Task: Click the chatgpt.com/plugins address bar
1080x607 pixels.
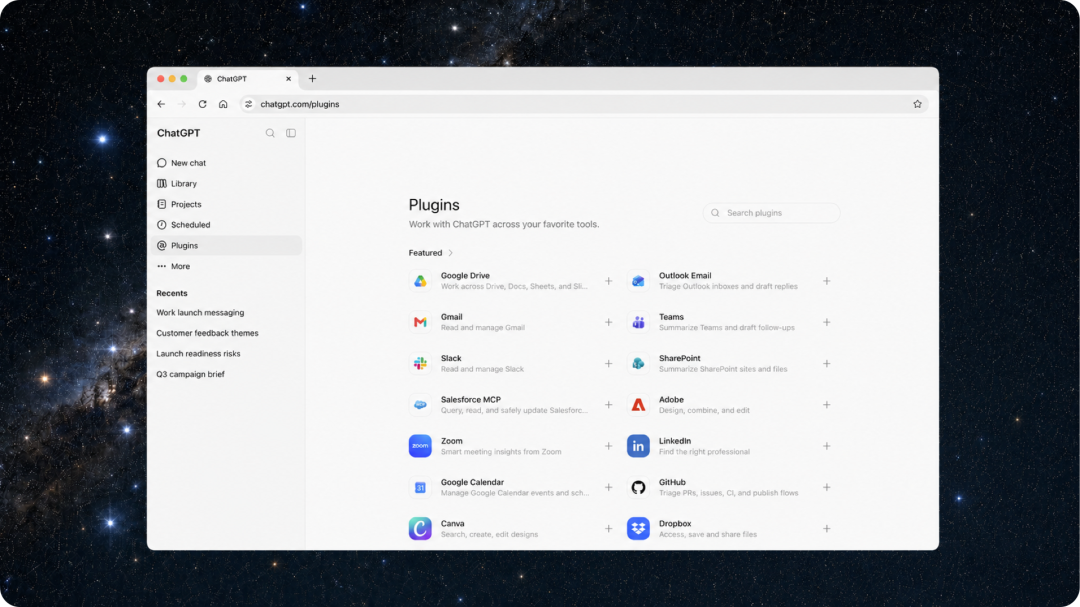Action: [x=584, y=104]
